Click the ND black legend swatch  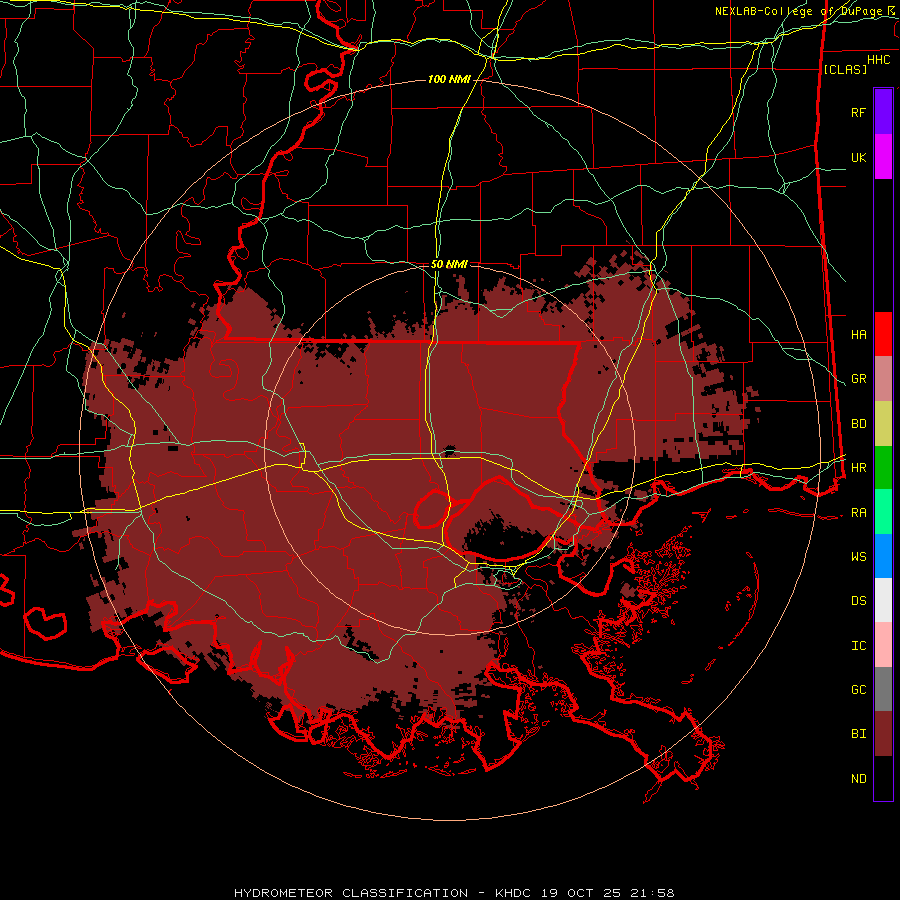click(x=883, y=778)
